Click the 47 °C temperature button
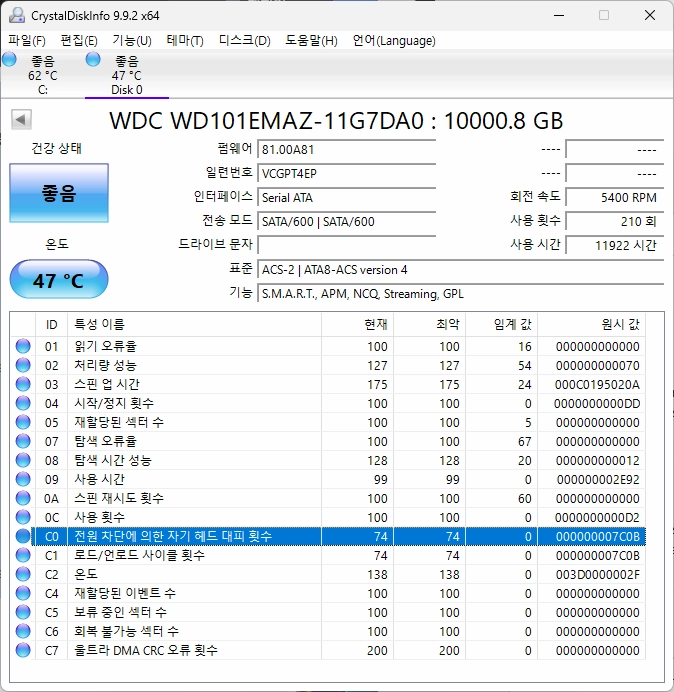This screenshot has width=674, height=692. 59,279
